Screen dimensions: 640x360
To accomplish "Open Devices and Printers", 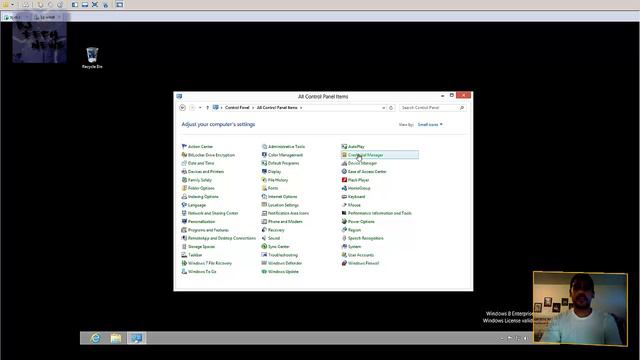I will click(x=203, y=172).
